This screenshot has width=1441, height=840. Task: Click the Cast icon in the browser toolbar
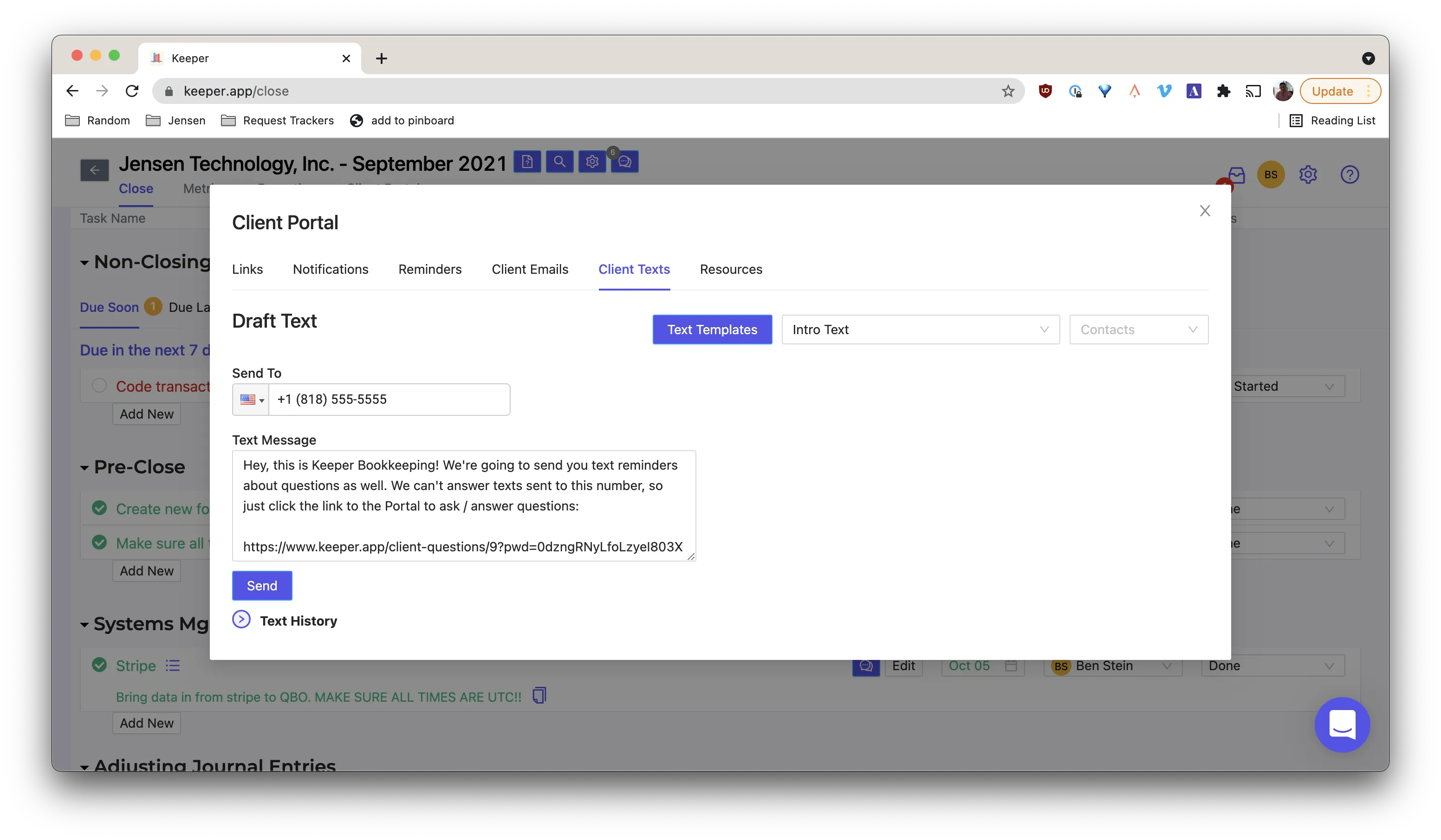point(1253,91)
